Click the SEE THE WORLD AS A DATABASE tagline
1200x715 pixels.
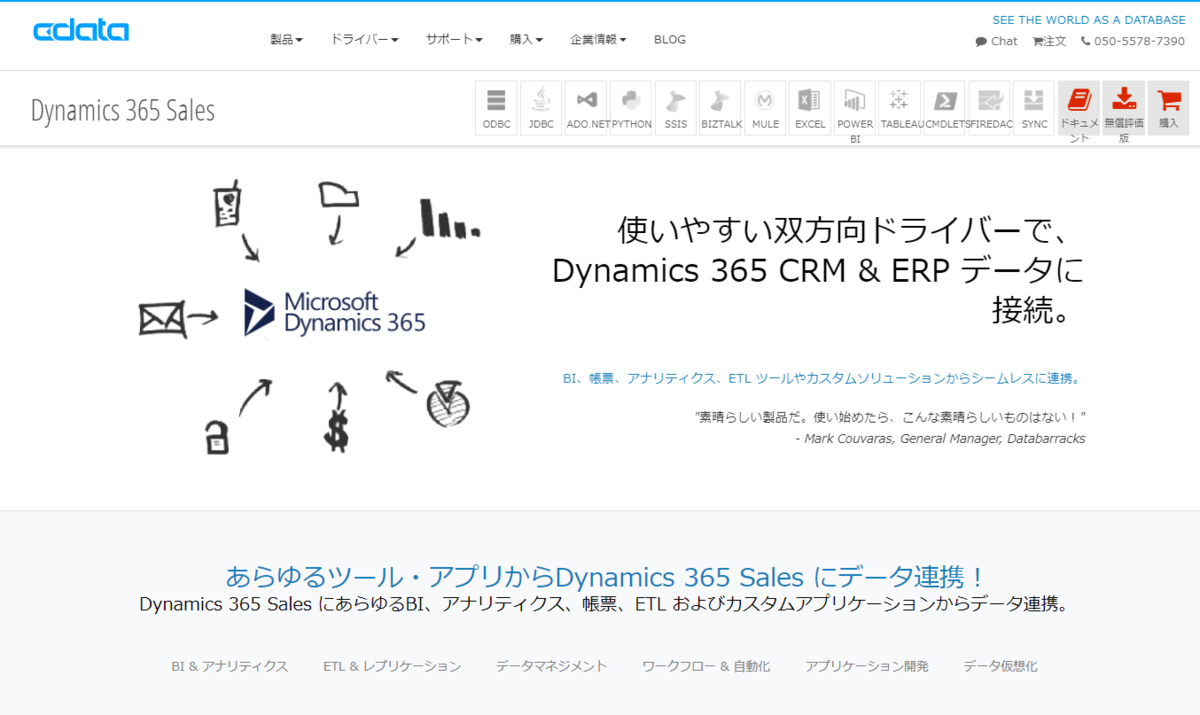(x=1089, y=20)
